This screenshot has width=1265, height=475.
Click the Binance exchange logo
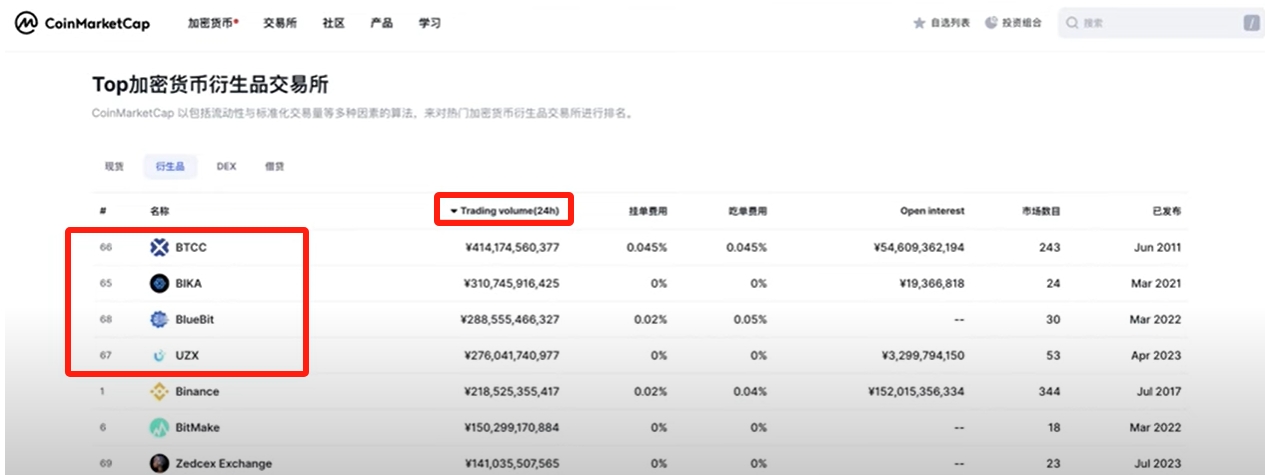159,391
